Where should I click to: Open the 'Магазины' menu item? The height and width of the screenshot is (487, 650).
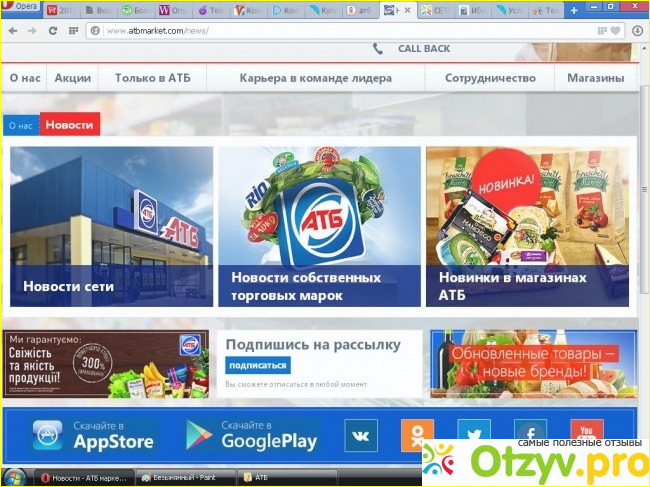595,78
